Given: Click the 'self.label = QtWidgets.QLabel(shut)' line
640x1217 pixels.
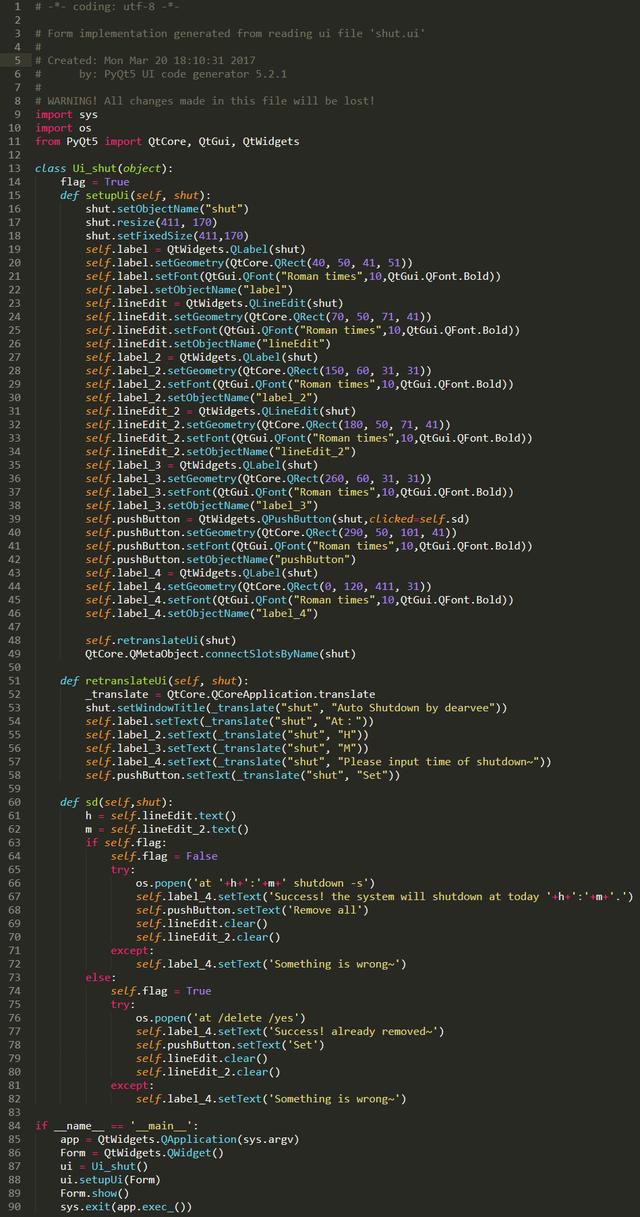Looking at the screenshot, I should click(x=195, y=249).
